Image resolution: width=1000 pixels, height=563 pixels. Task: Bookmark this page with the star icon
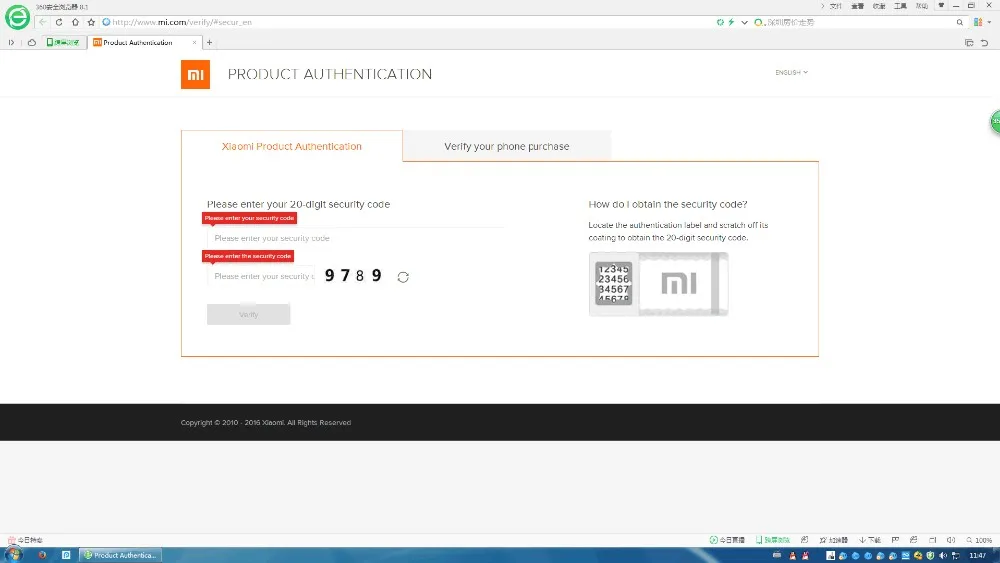91,22
